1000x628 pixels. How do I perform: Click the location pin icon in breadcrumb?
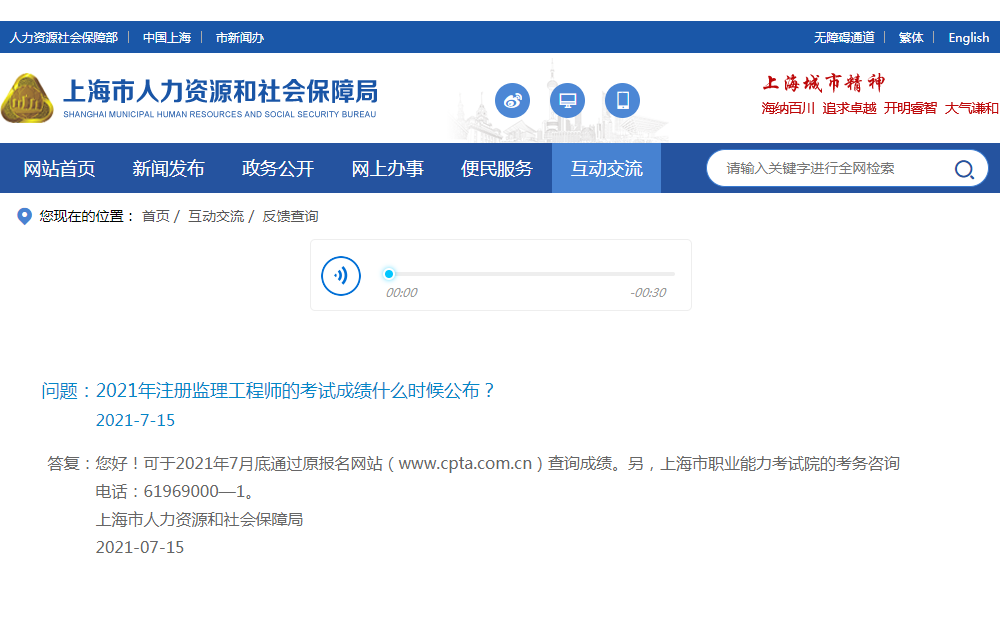[x=25, y=216]
